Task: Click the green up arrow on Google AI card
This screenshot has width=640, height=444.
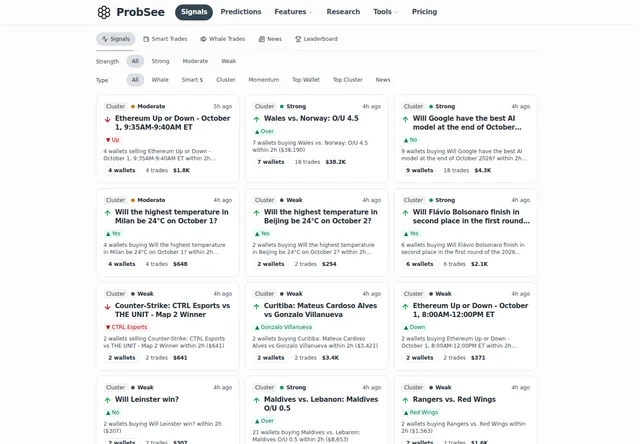Action: 405,120
